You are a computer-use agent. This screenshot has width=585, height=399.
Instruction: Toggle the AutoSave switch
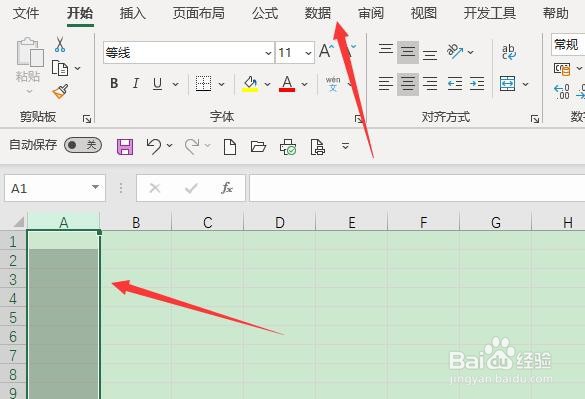(x=83, y=145)
